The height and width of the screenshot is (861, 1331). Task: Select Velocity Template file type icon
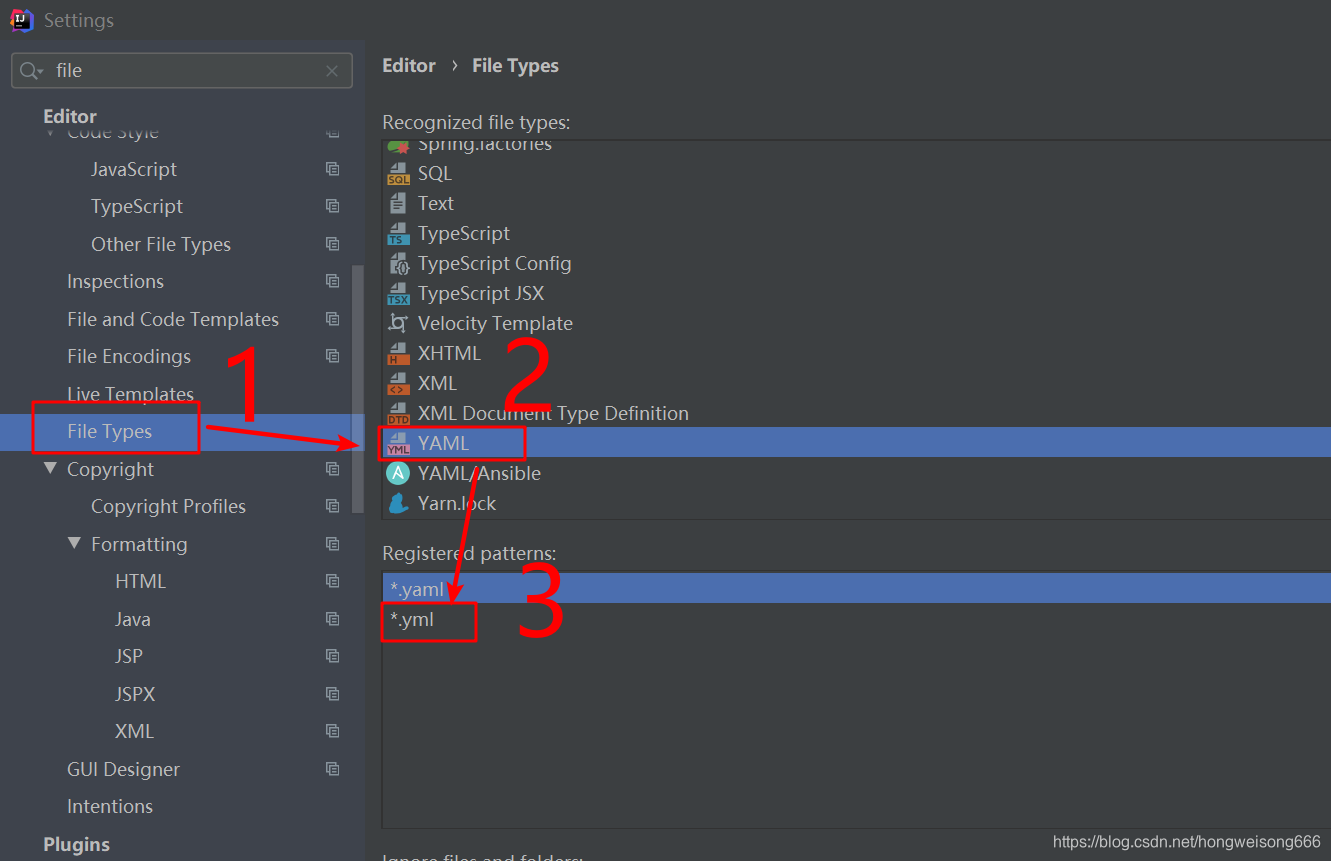coord(398,324)
